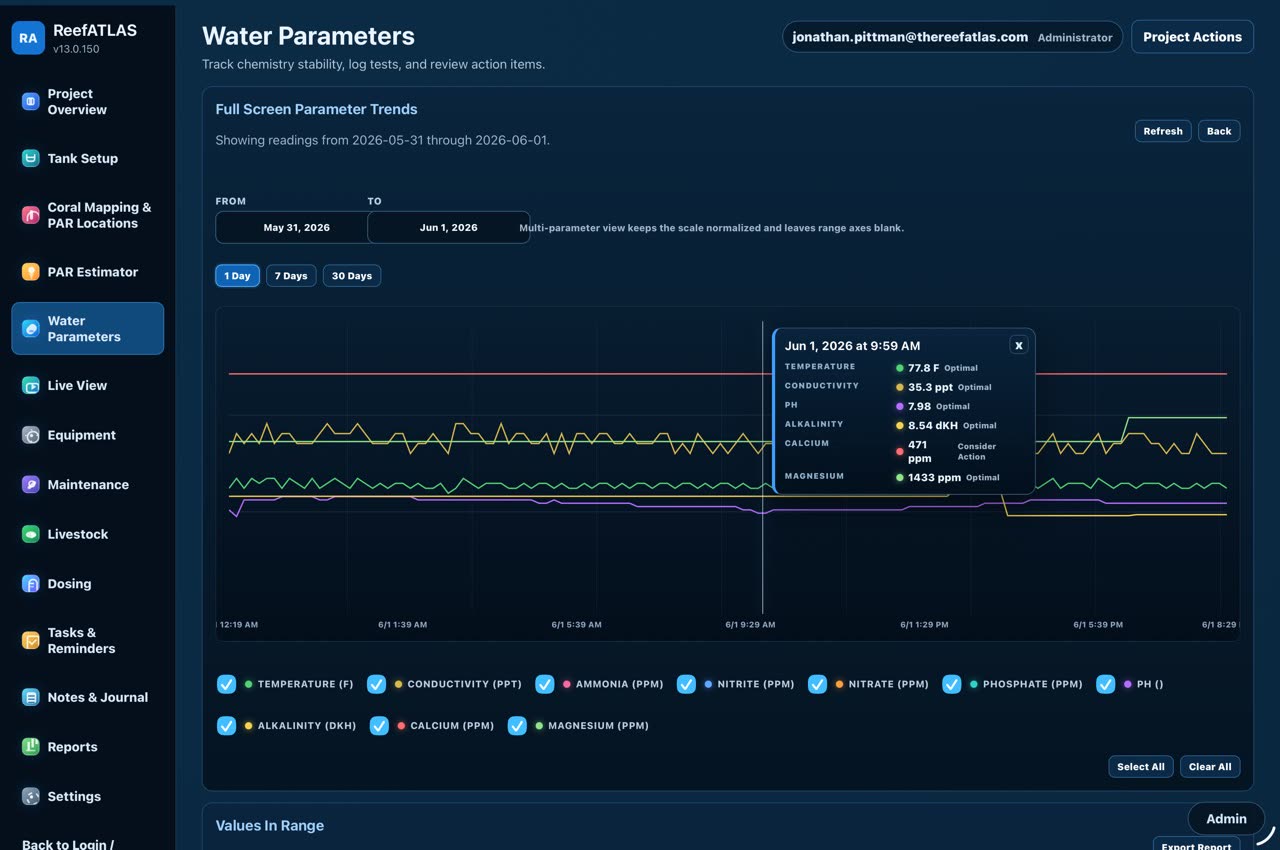Toggle Nitrate (PPM) checkbox
This screenshot has height=850, width=1280.
pos(817,684)
